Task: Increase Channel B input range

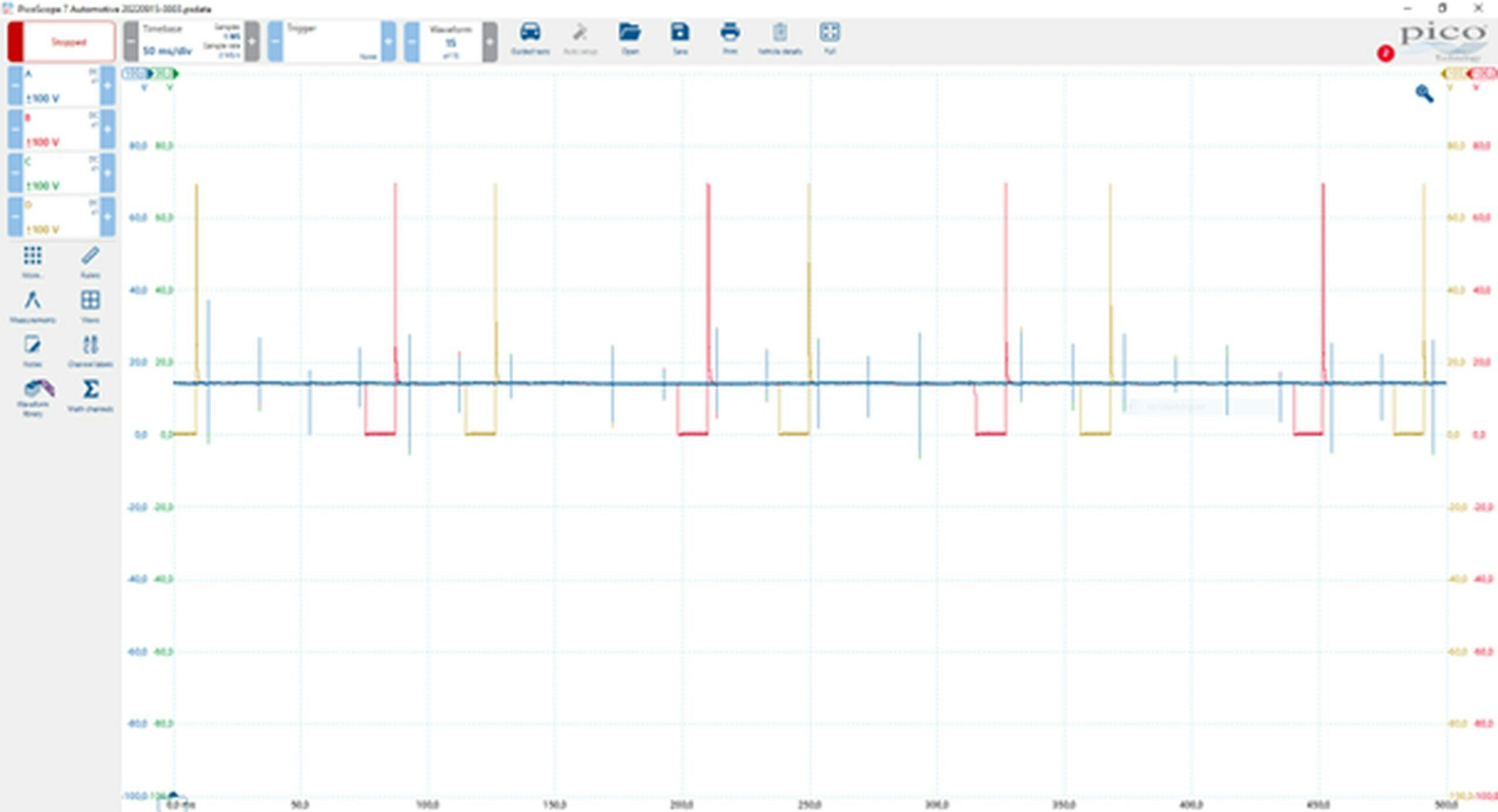Action: tap(108, 129)
